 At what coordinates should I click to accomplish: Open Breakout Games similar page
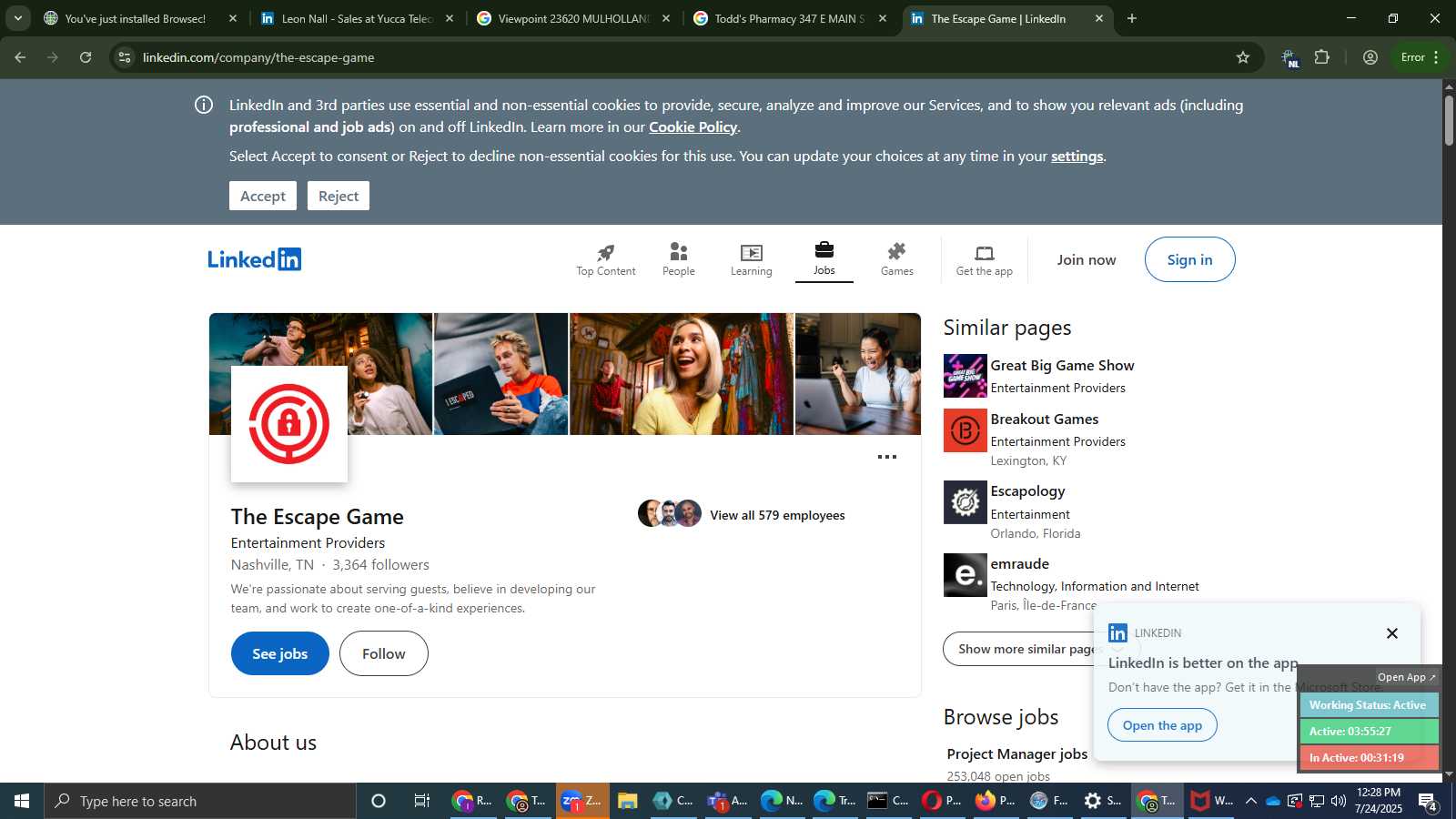coord(1044,420)
